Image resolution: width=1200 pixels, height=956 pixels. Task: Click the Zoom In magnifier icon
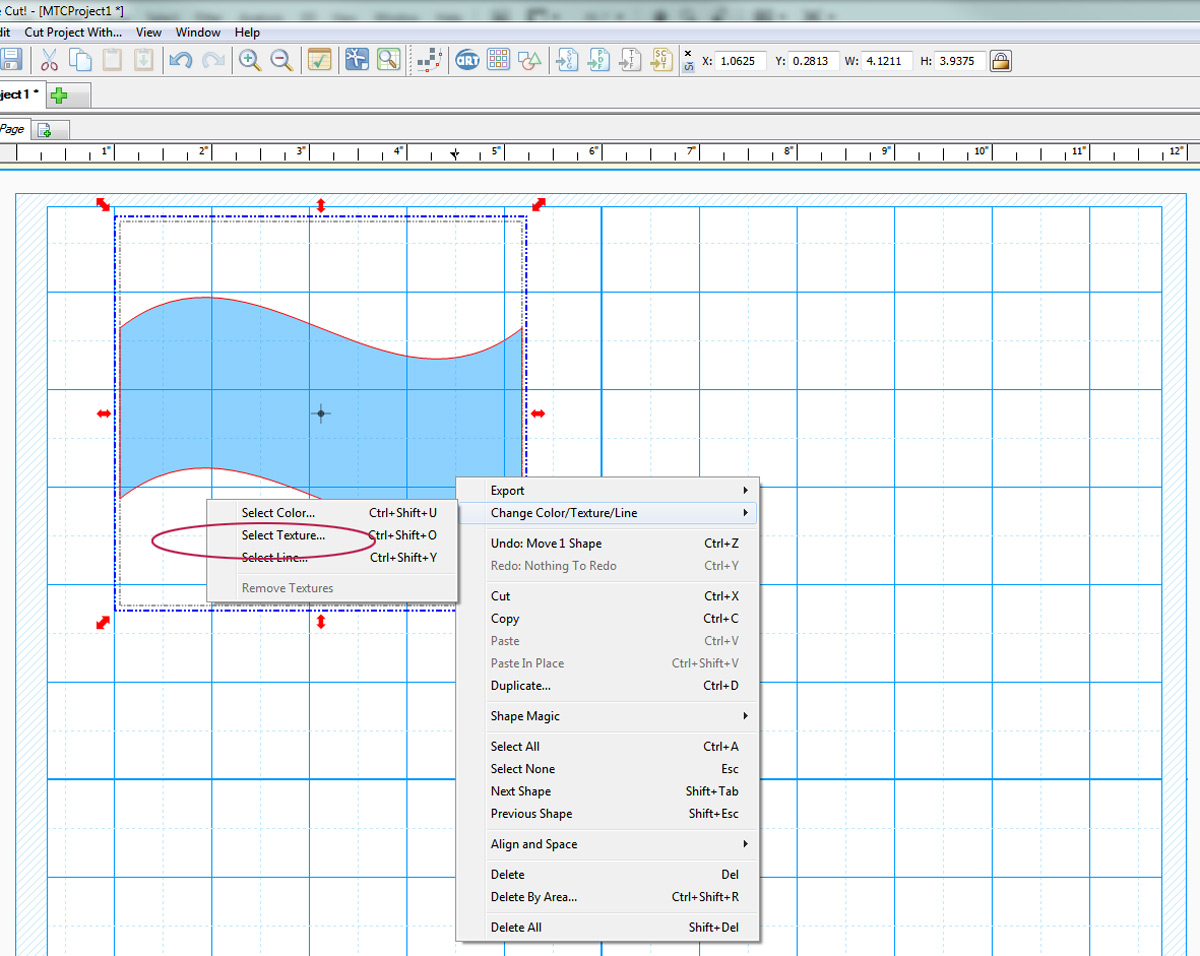point(249,60)
